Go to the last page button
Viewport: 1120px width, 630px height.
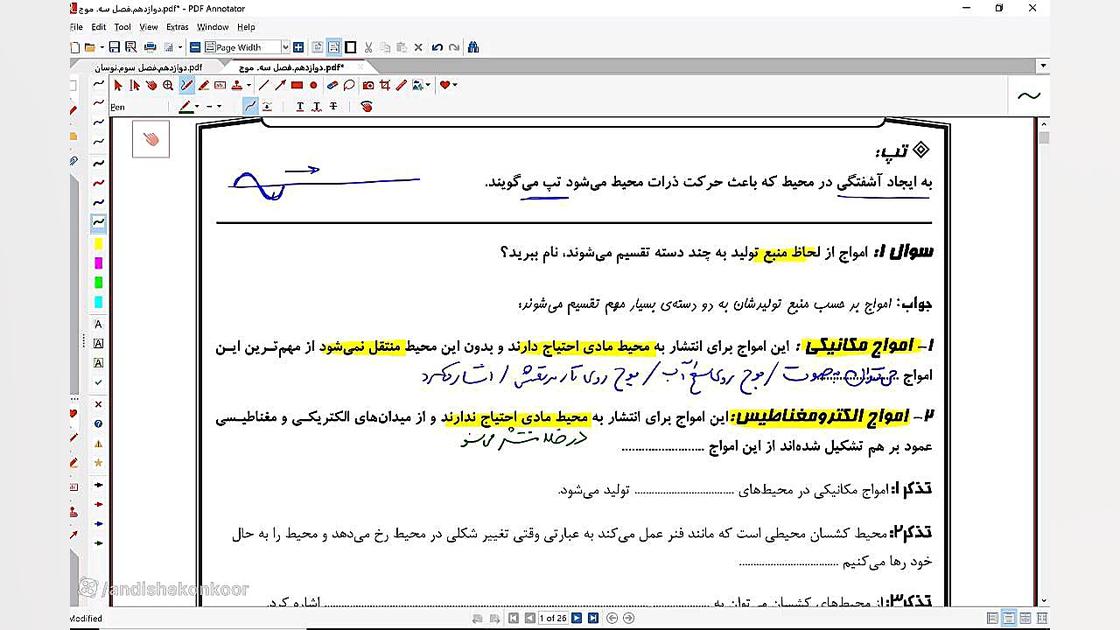593,618
